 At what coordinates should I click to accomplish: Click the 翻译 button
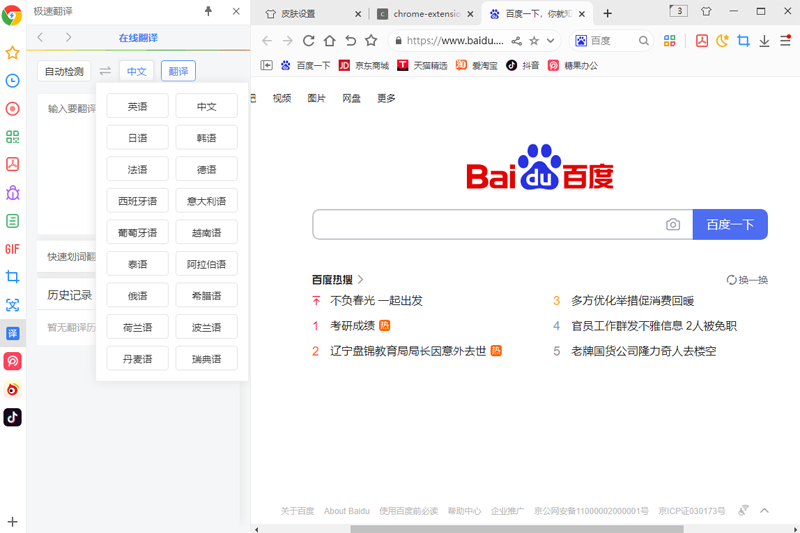179,71
